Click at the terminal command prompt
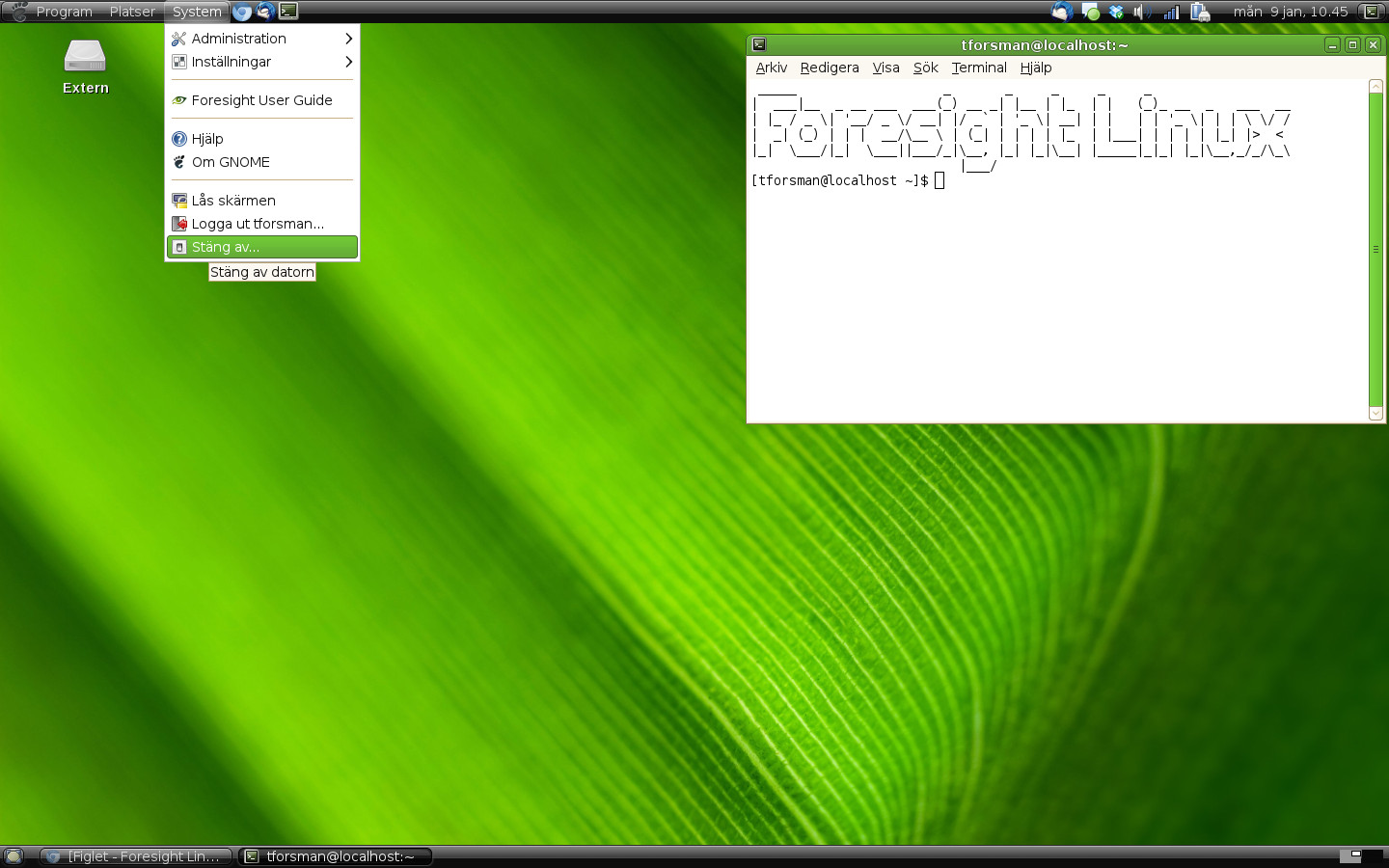1389x868 pixels. tap(940, 180)
